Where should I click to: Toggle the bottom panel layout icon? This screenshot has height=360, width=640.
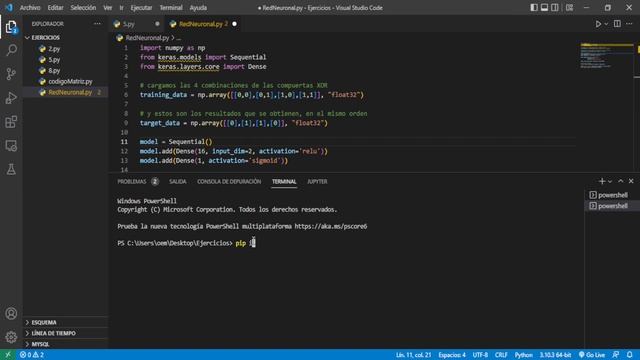(x=544, y=7)
